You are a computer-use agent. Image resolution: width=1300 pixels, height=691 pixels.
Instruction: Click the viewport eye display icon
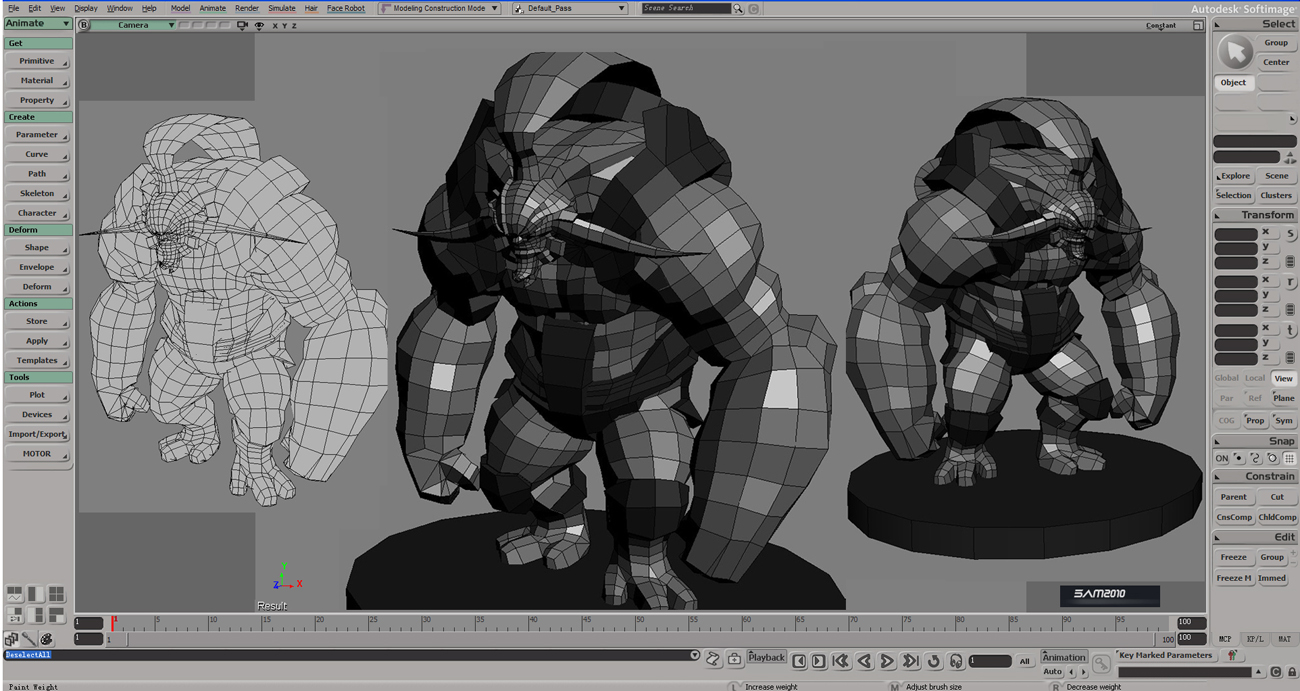[x=259, y=25]
